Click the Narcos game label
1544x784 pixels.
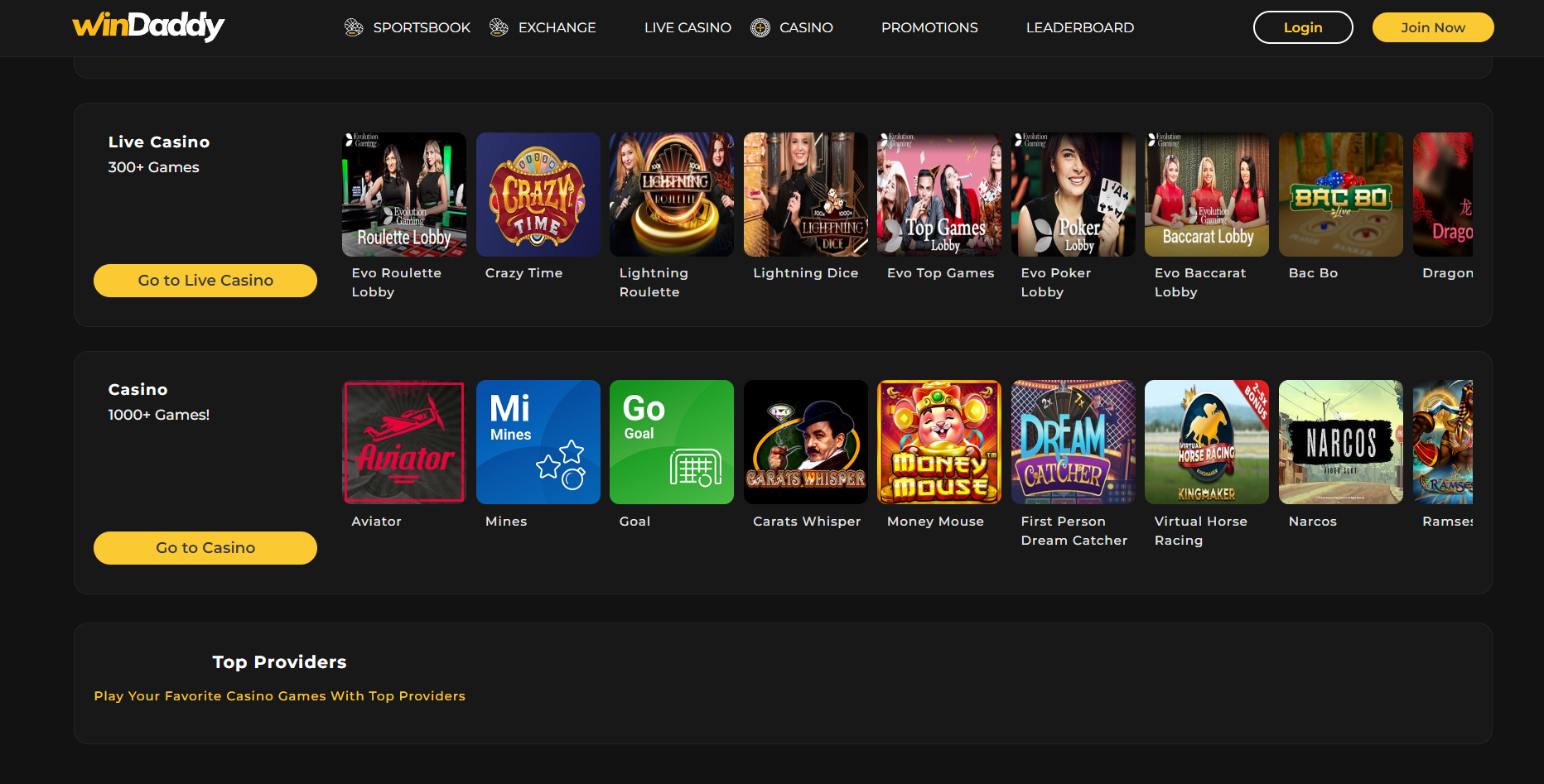tap(1313, 522)
